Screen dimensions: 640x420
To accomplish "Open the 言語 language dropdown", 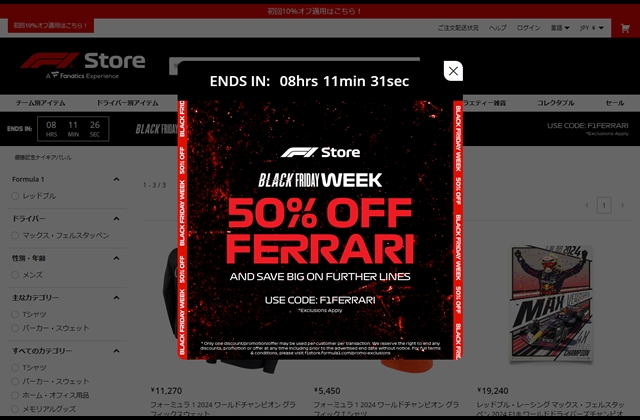I will tap(560, 28).
